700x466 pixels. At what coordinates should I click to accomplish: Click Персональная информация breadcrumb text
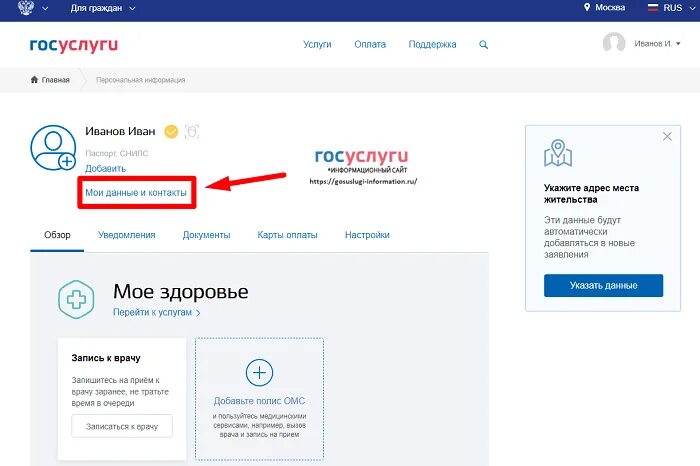click(x=141, y=80)
